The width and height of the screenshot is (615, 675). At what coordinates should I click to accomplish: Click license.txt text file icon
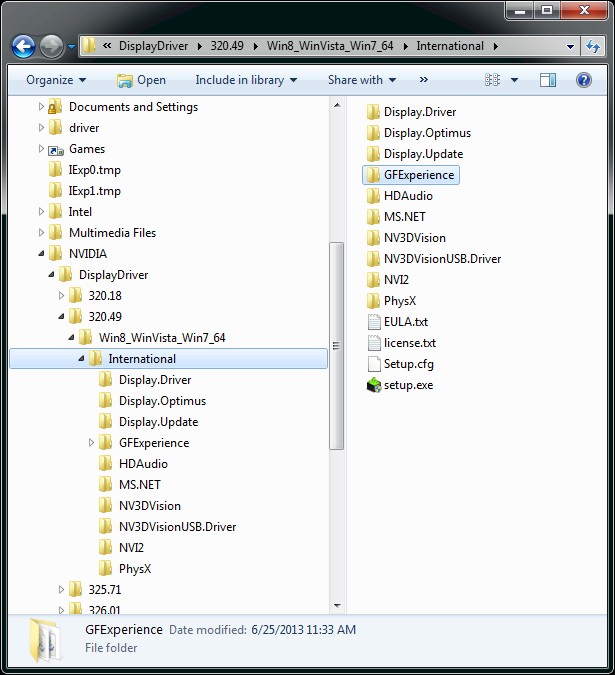click(x=374, y=343)
